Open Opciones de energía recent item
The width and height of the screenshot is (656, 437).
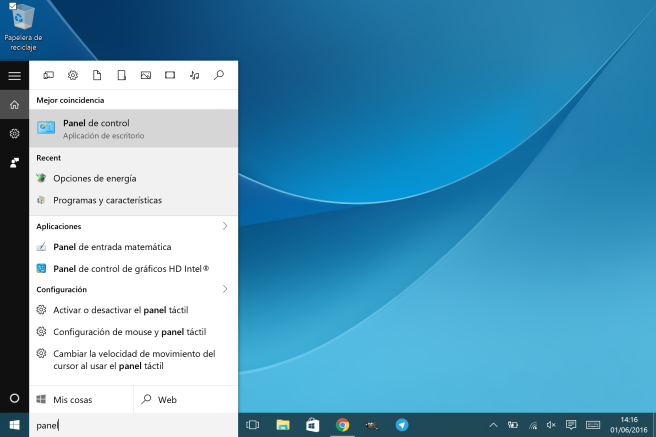point(133,179)
